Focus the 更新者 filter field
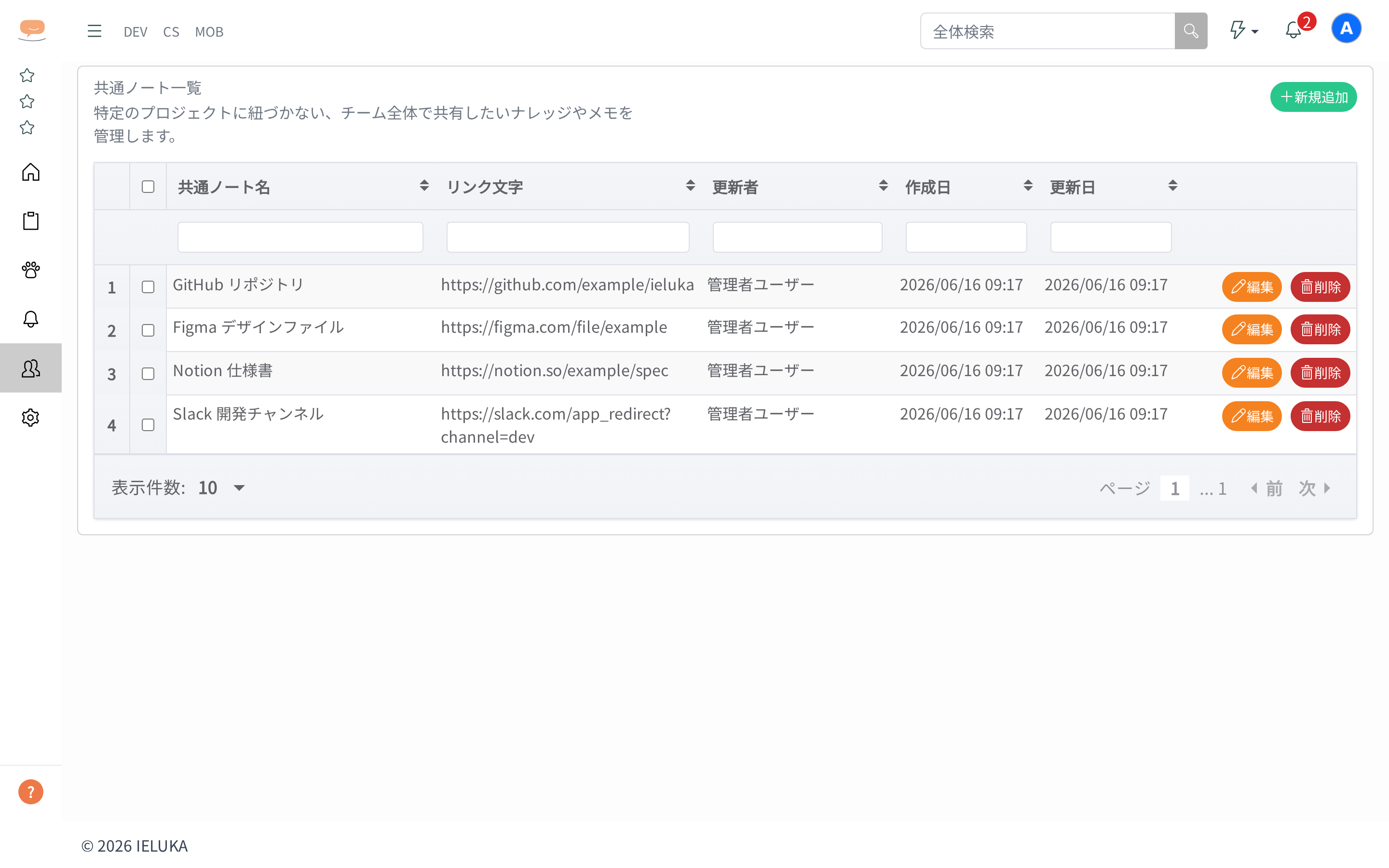The image size is (1389, 868). (797, 237)
